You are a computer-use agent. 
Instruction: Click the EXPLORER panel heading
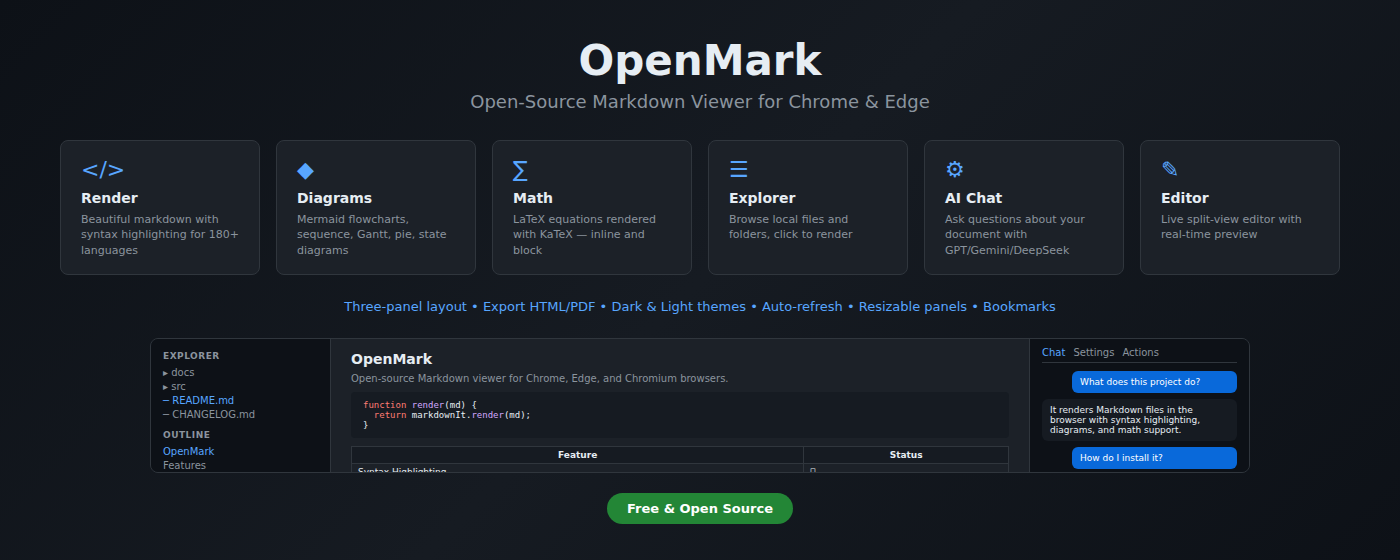[191, 355]
